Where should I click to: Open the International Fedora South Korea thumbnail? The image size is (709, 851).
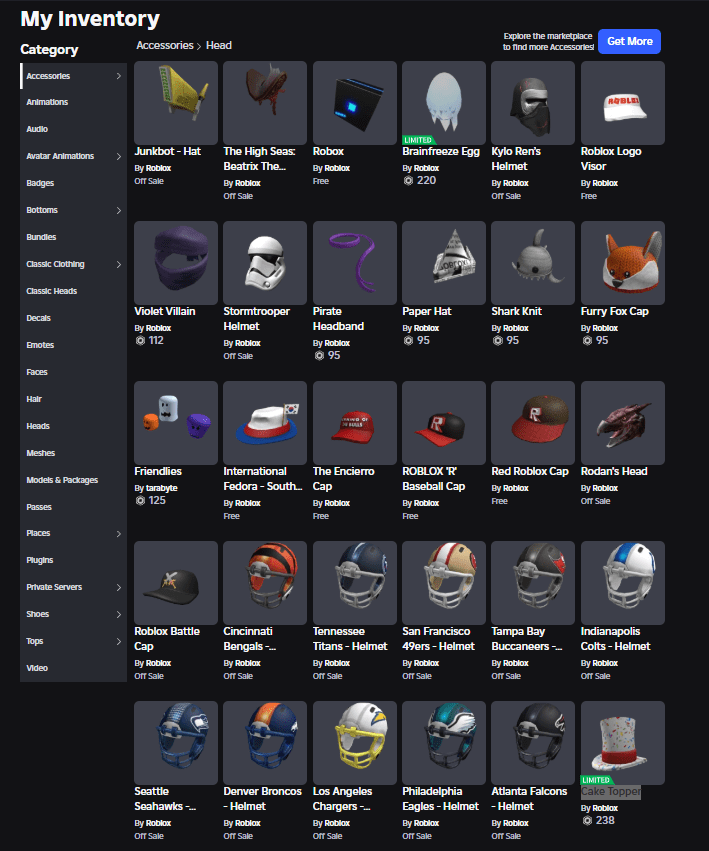click(x=265, y=423)
